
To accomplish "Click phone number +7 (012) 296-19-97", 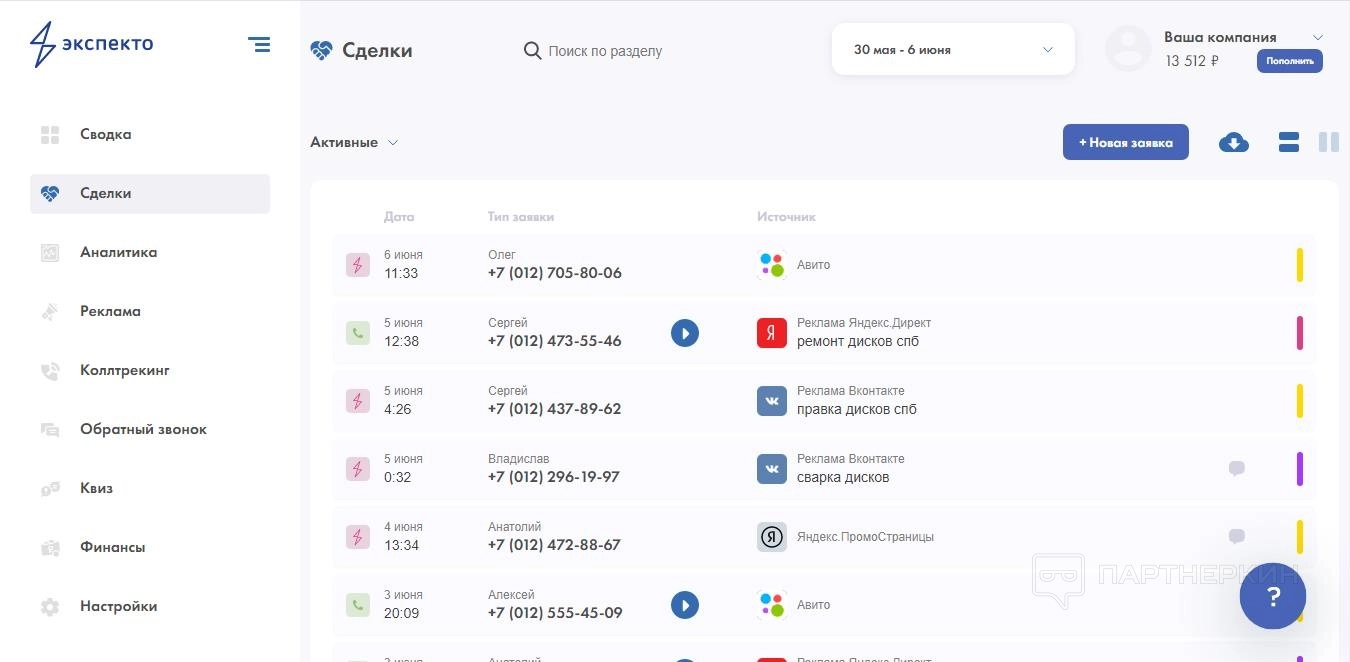I will click(554, 477).
